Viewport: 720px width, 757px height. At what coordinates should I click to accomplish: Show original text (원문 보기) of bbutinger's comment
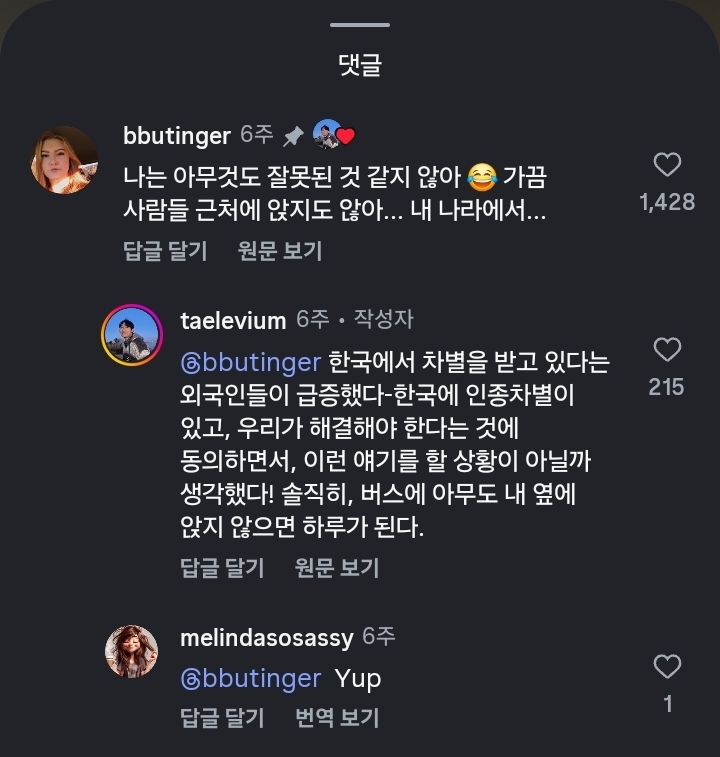coord(280,251)
